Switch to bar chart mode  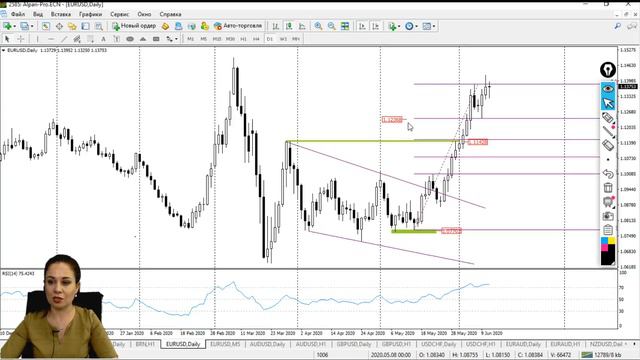tap(276, 26)
